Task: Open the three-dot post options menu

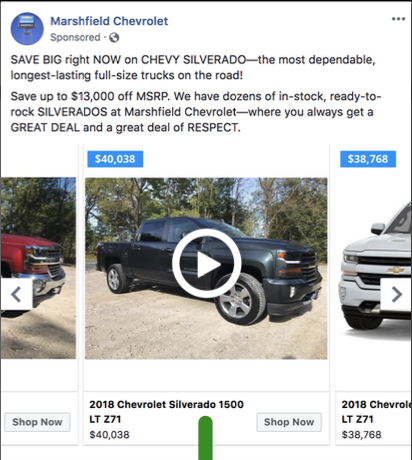Action: click(x=398, y=19)
